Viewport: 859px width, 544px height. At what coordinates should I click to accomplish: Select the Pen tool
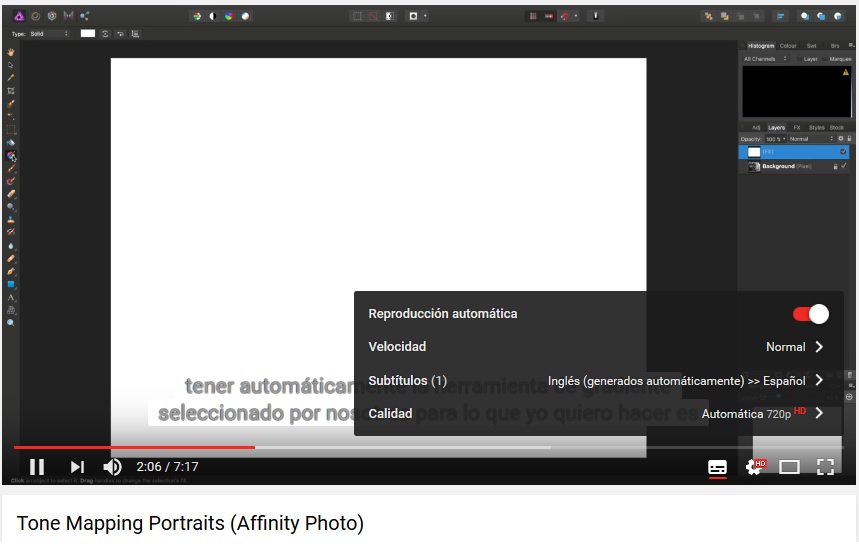[10, 271]
